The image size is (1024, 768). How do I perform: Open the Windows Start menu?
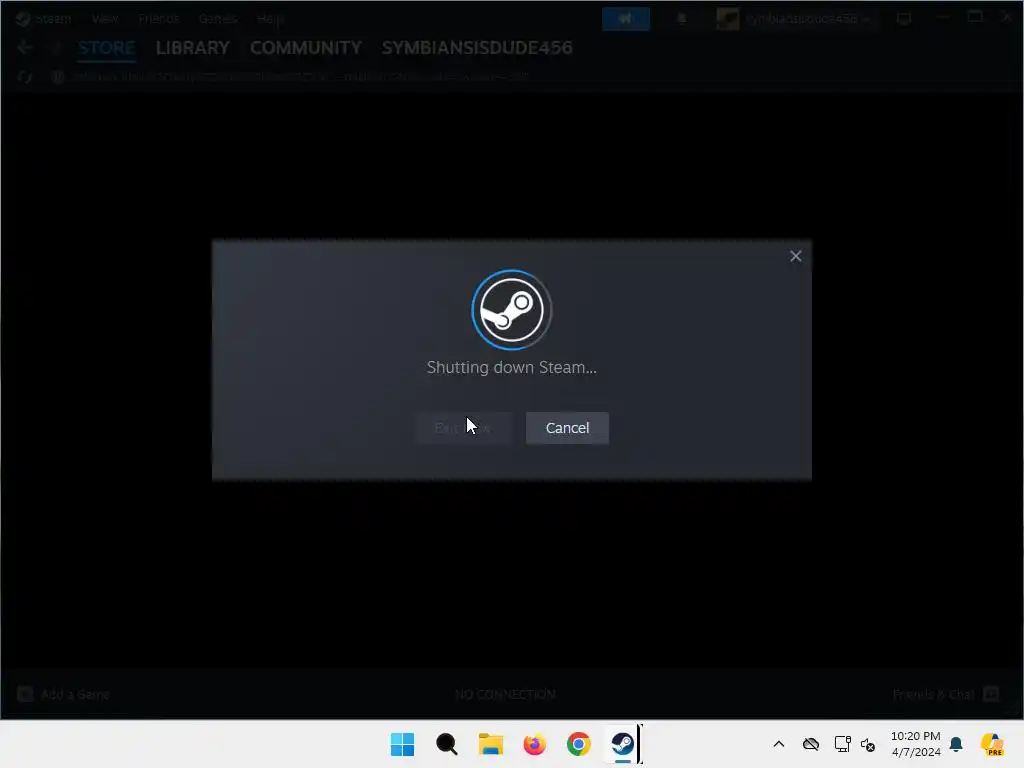[x=402, y=744]
